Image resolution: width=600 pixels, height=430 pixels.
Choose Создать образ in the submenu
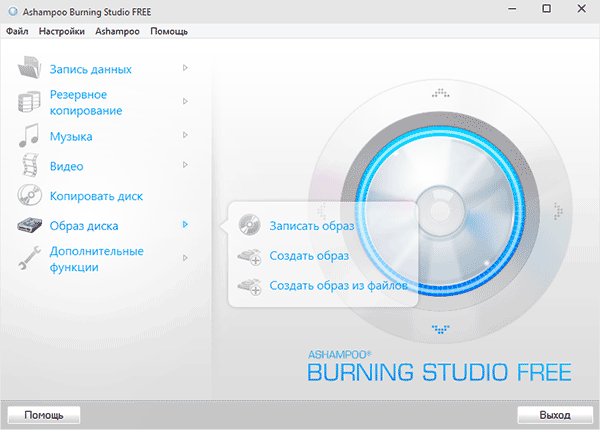click(x=309, y=256)
